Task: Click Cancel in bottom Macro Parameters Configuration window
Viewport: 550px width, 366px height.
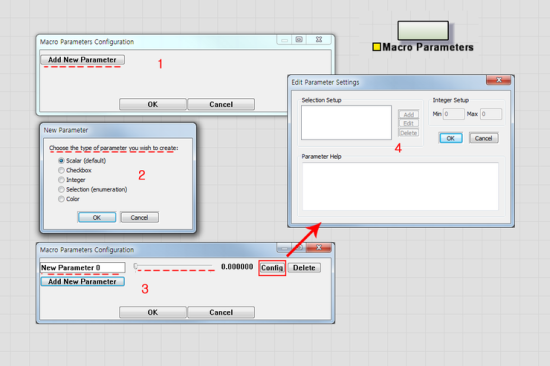Action: point(221,312)
